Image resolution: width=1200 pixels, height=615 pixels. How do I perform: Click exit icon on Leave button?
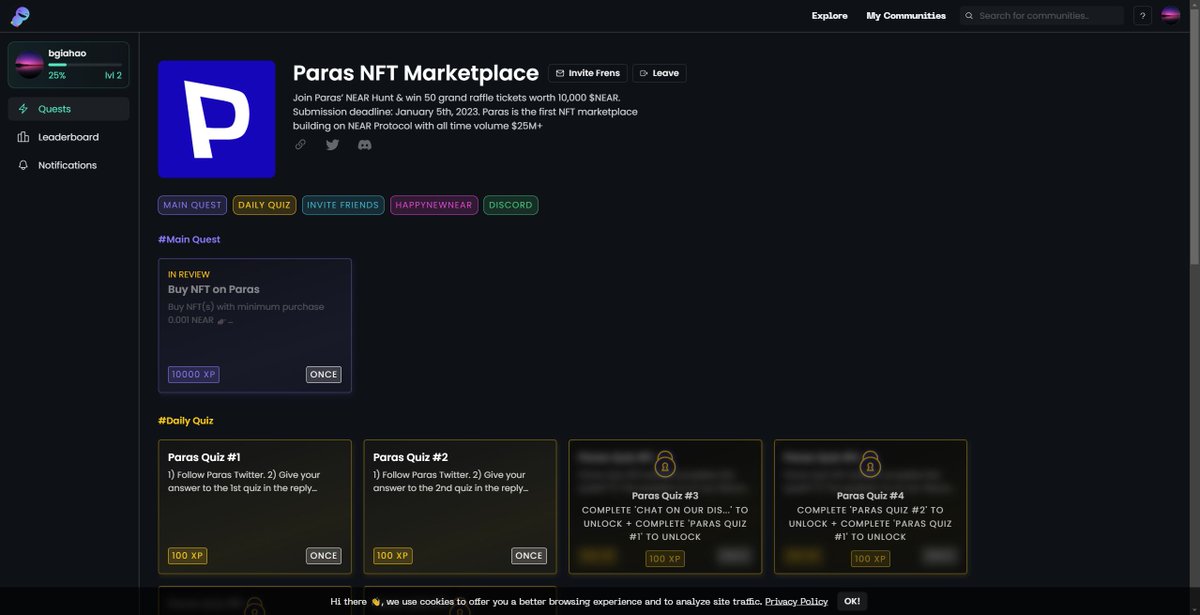point(644,73)
